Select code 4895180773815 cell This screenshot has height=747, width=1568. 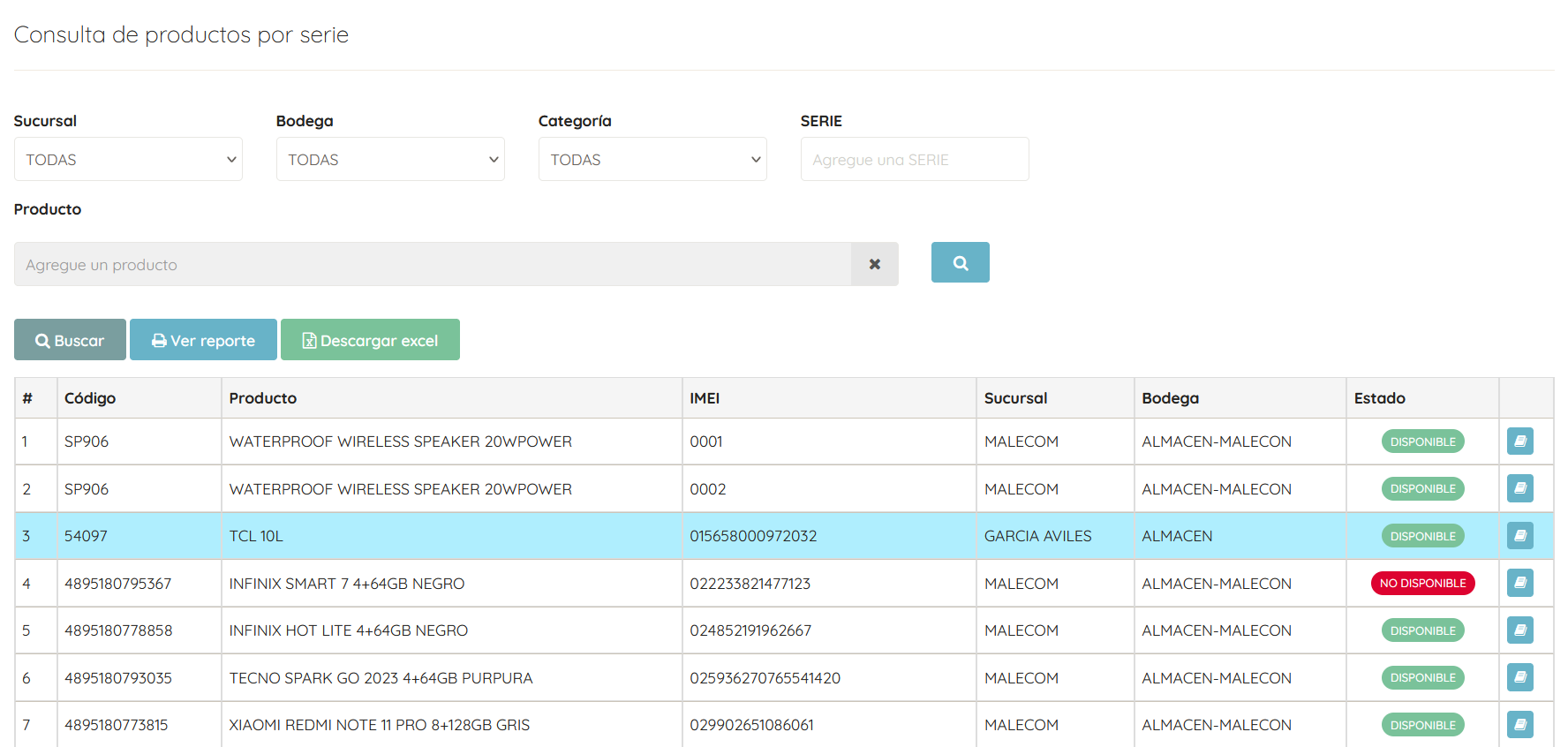point(139,725)
